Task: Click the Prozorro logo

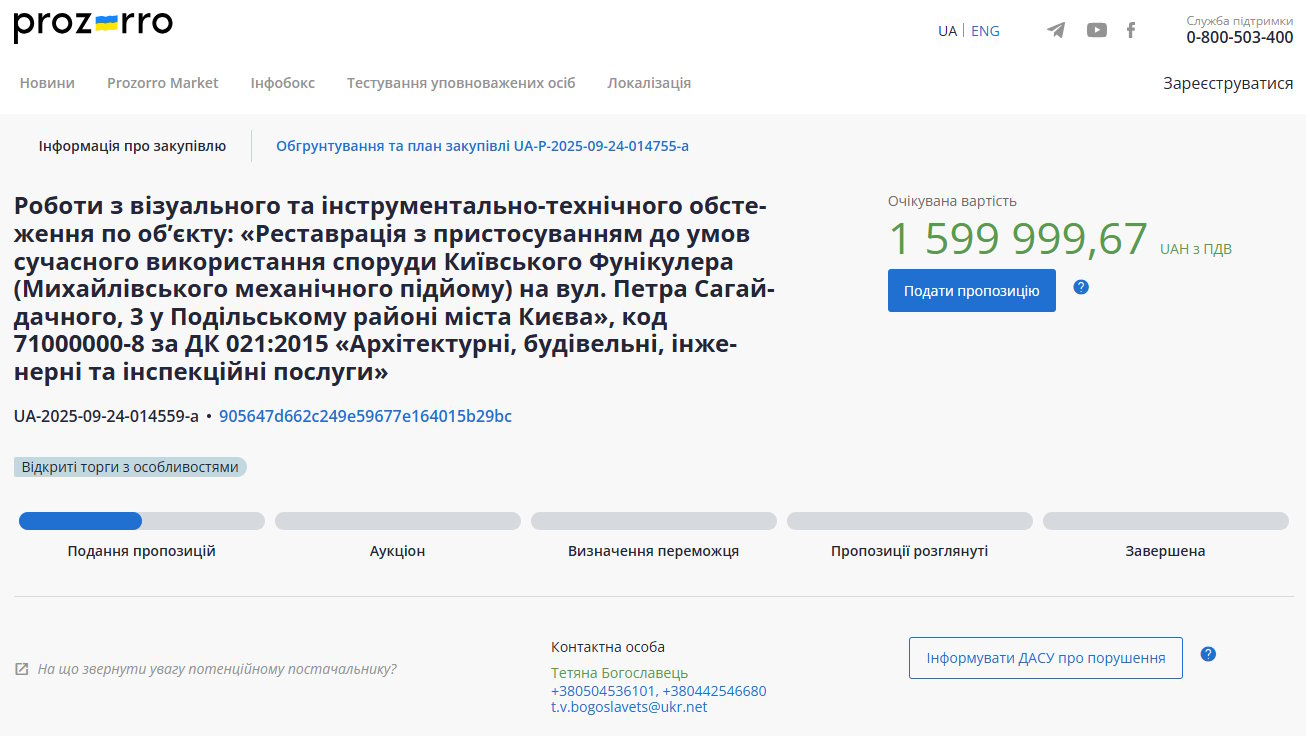Action: coord(93,26)
